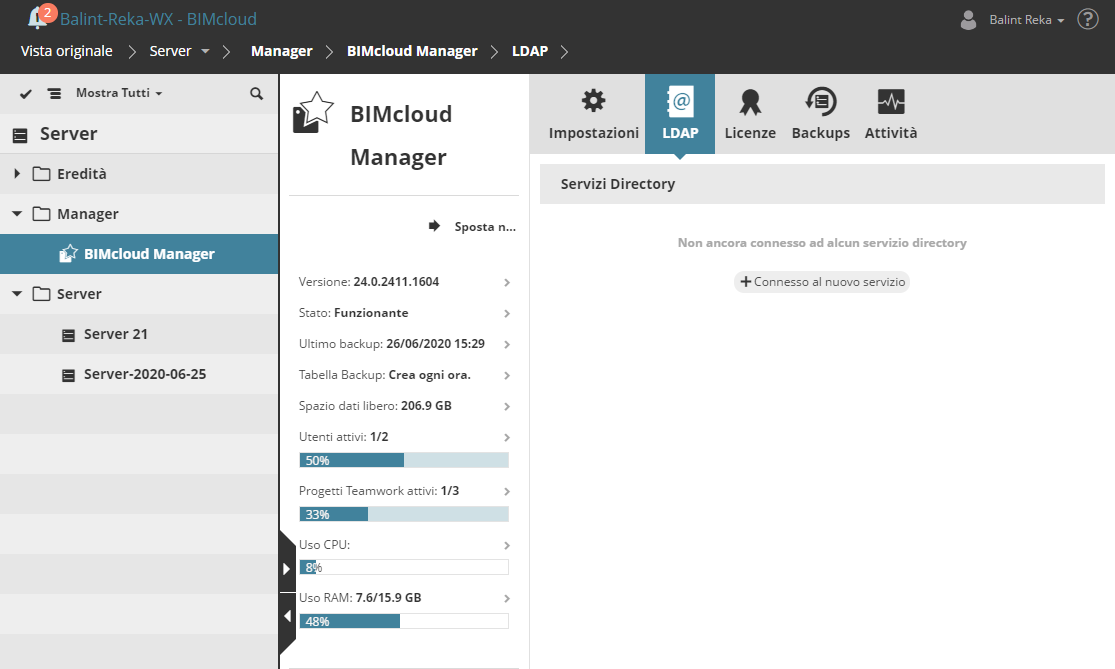This screenshot has height=669, width=1115.
Task: Expand the Versione details chevron
Action: (x=507, y=282)
